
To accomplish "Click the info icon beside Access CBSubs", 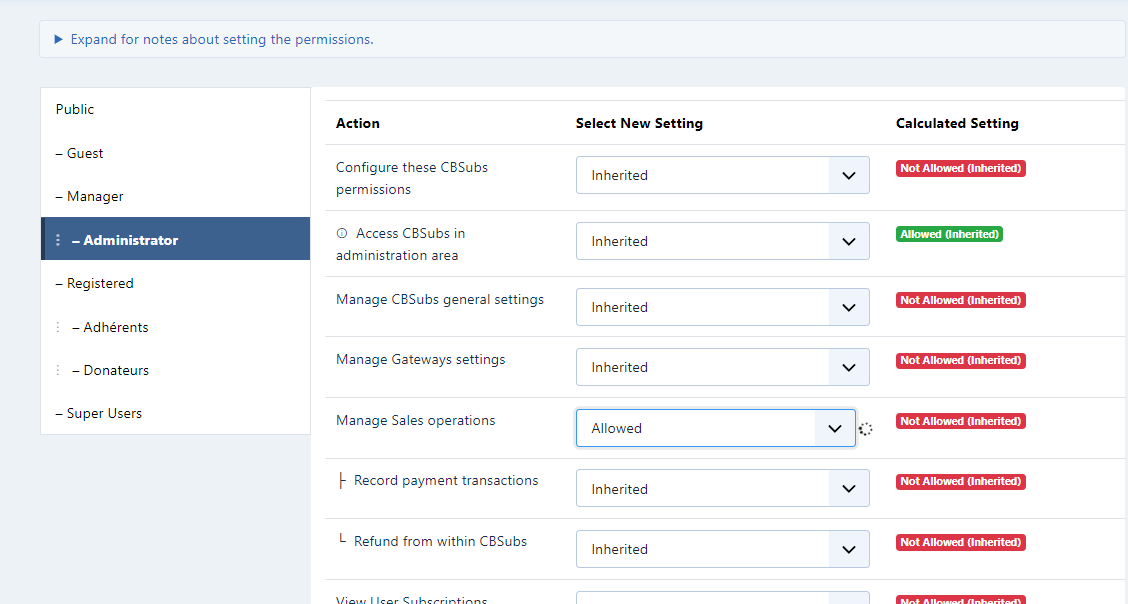I will [342, 233].
